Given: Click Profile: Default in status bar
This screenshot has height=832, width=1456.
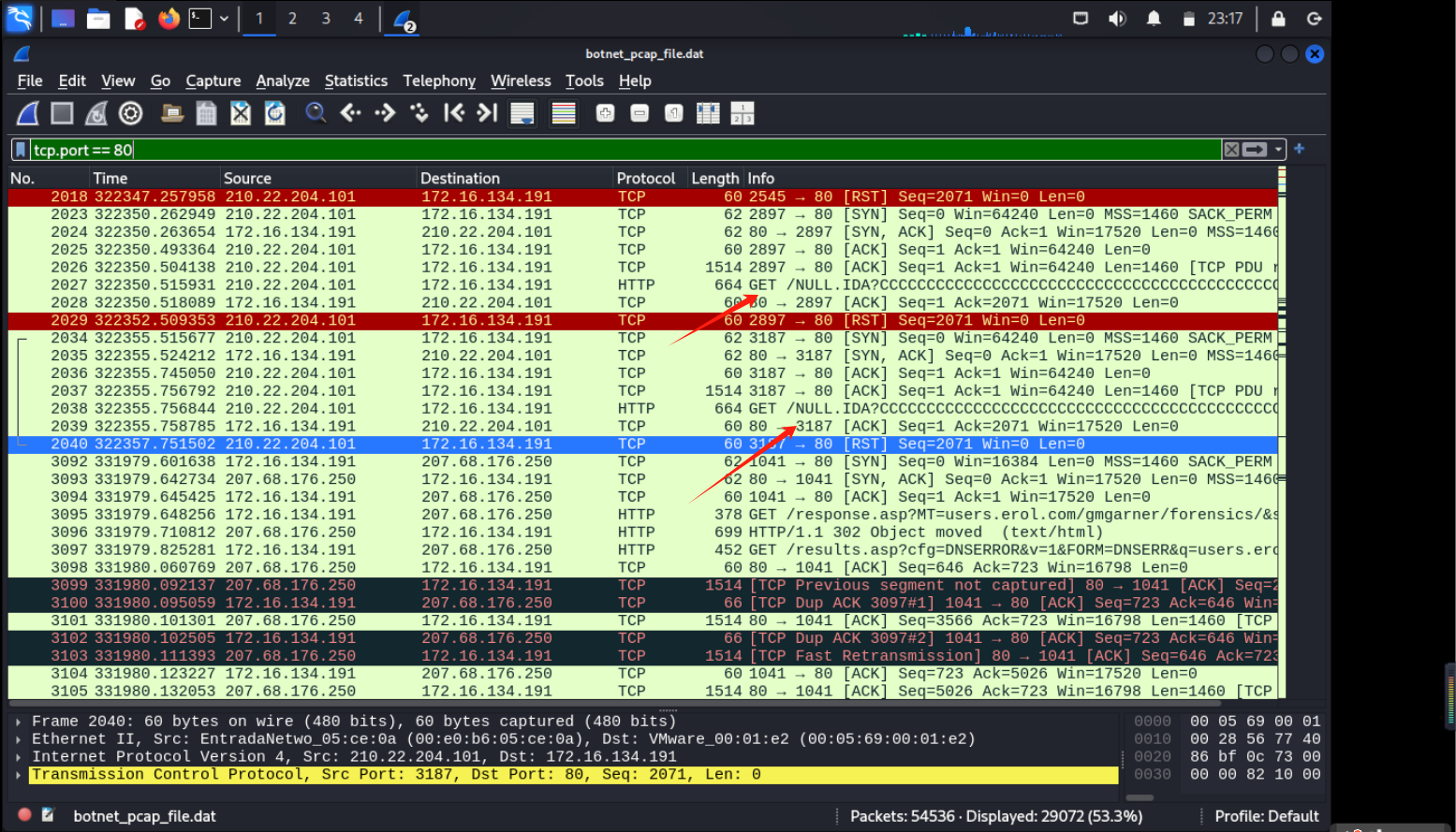Looking at the screenshot, I should 1267,816.
